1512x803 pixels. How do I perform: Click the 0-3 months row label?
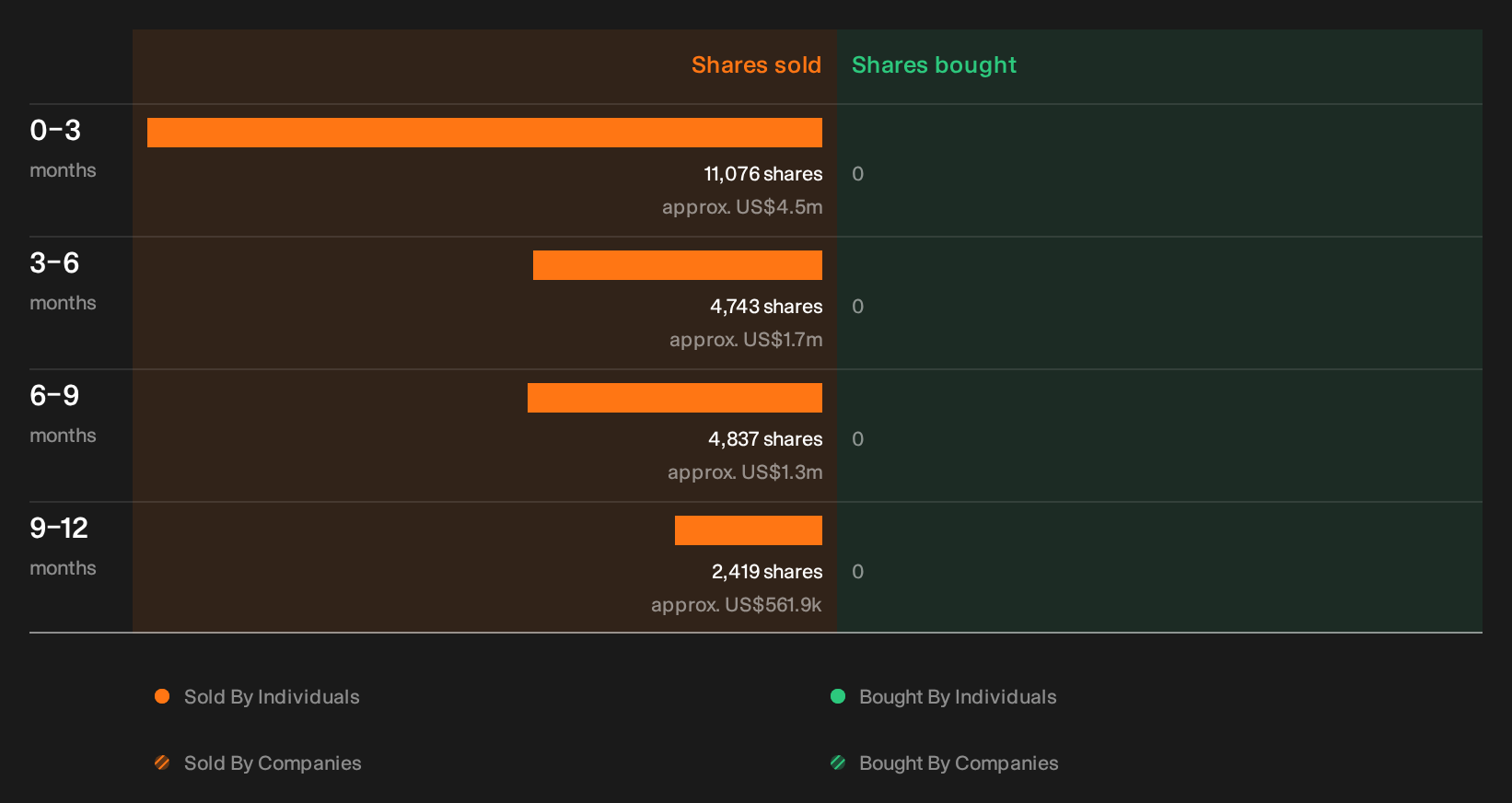63,147
